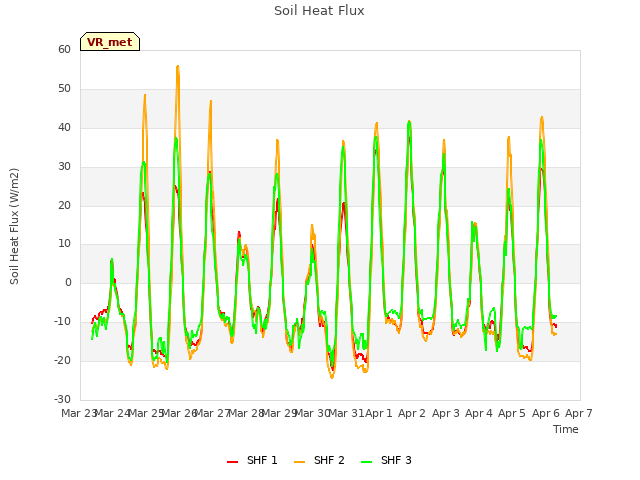The width and height of the screenshot is (640, 480).
Task: Click the -30 y-axis tick label
Action: (62, 399)
